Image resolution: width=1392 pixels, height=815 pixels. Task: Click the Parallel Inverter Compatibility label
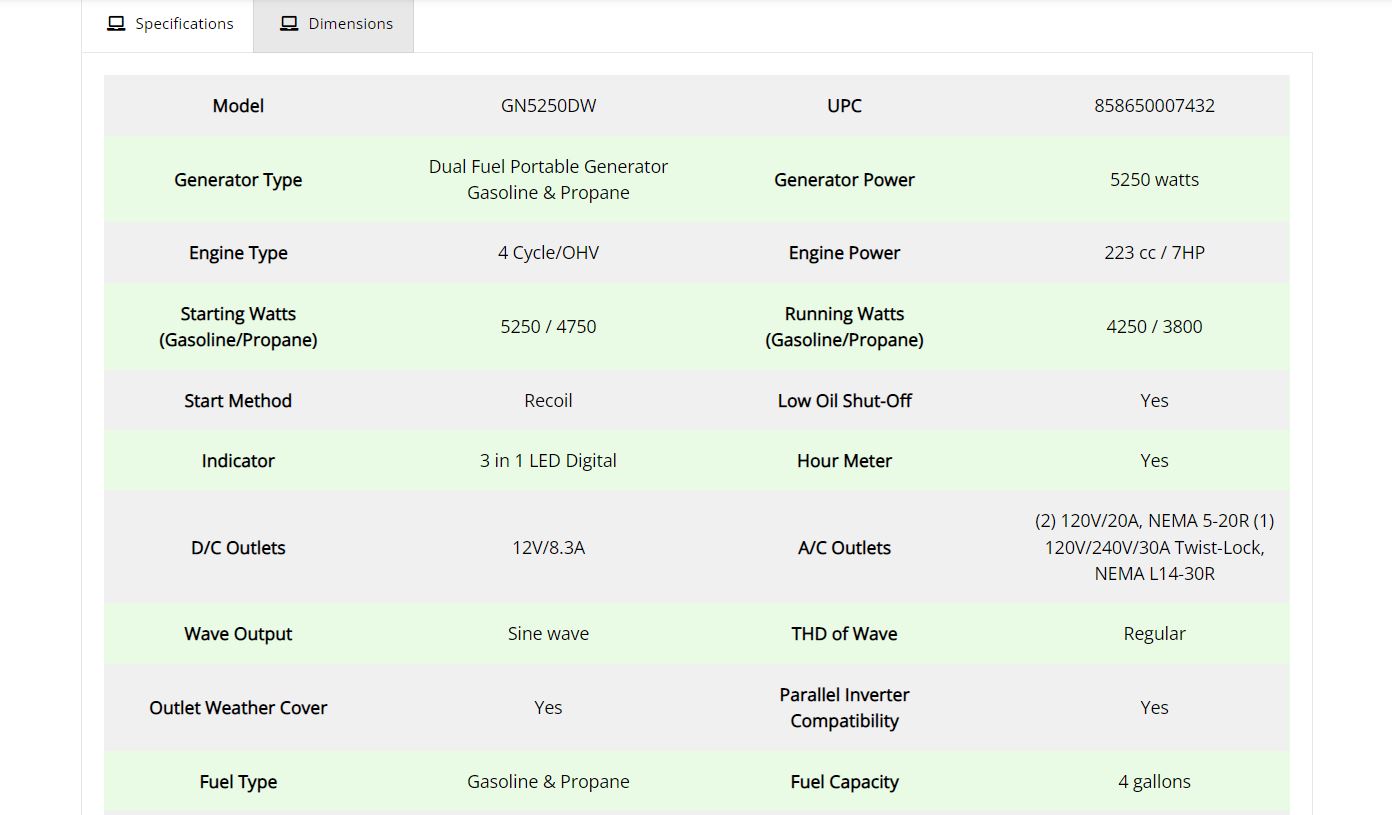(x=844, y=708)
